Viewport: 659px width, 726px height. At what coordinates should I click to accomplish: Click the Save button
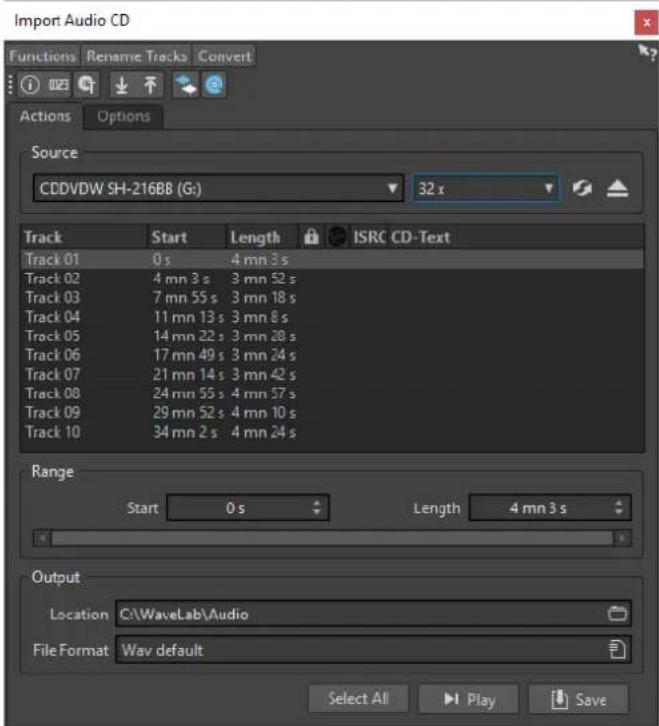(578, 698)
